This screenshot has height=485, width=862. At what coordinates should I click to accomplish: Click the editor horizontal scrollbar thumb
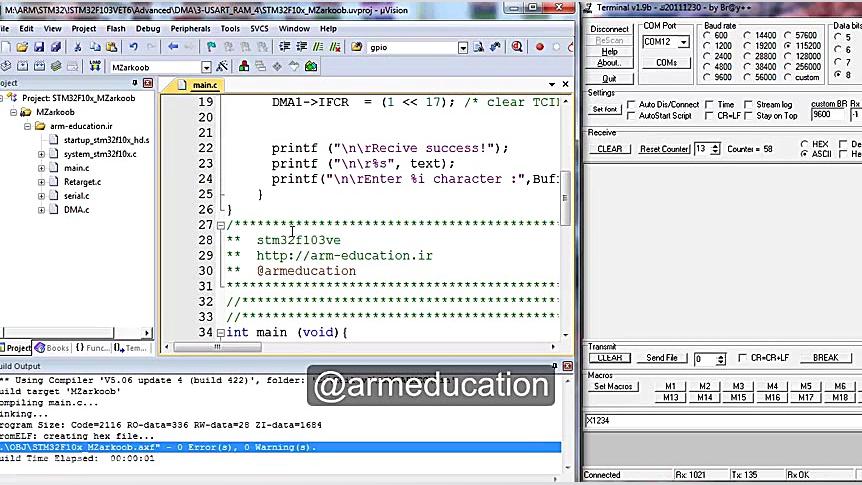[x=218, y=347]
